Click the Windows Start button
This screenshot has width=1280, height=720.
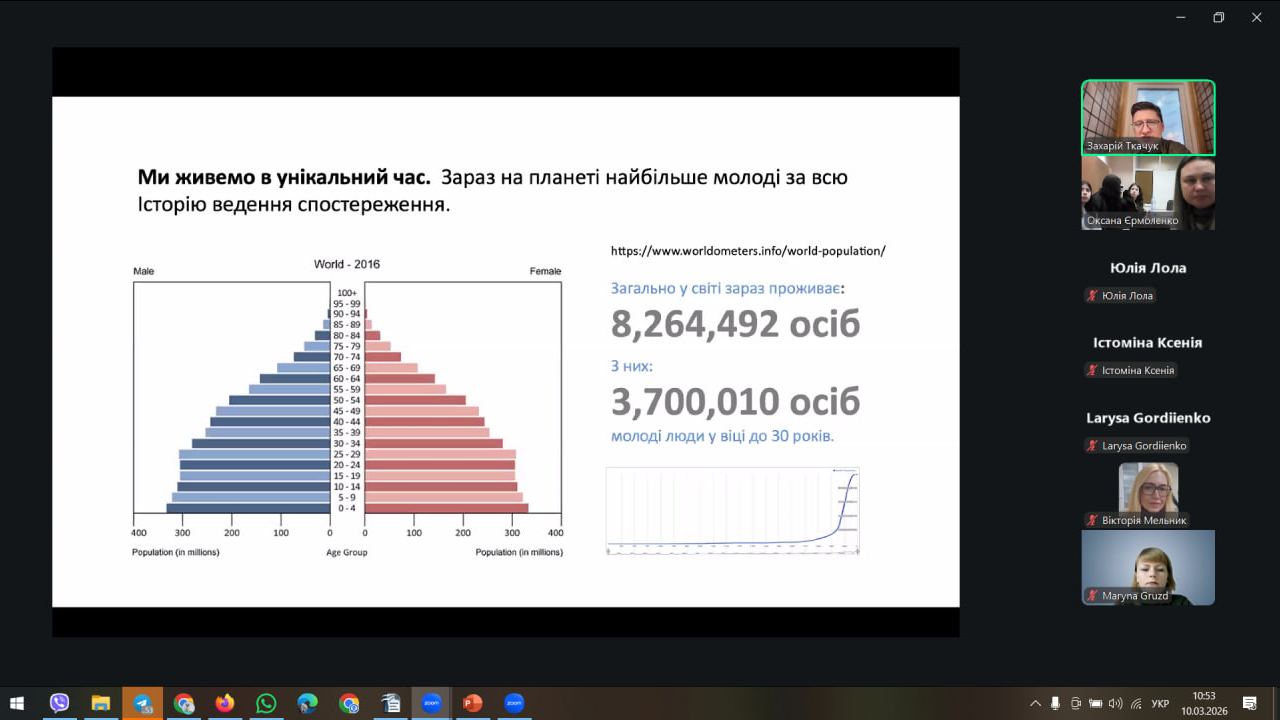point(17,703)
